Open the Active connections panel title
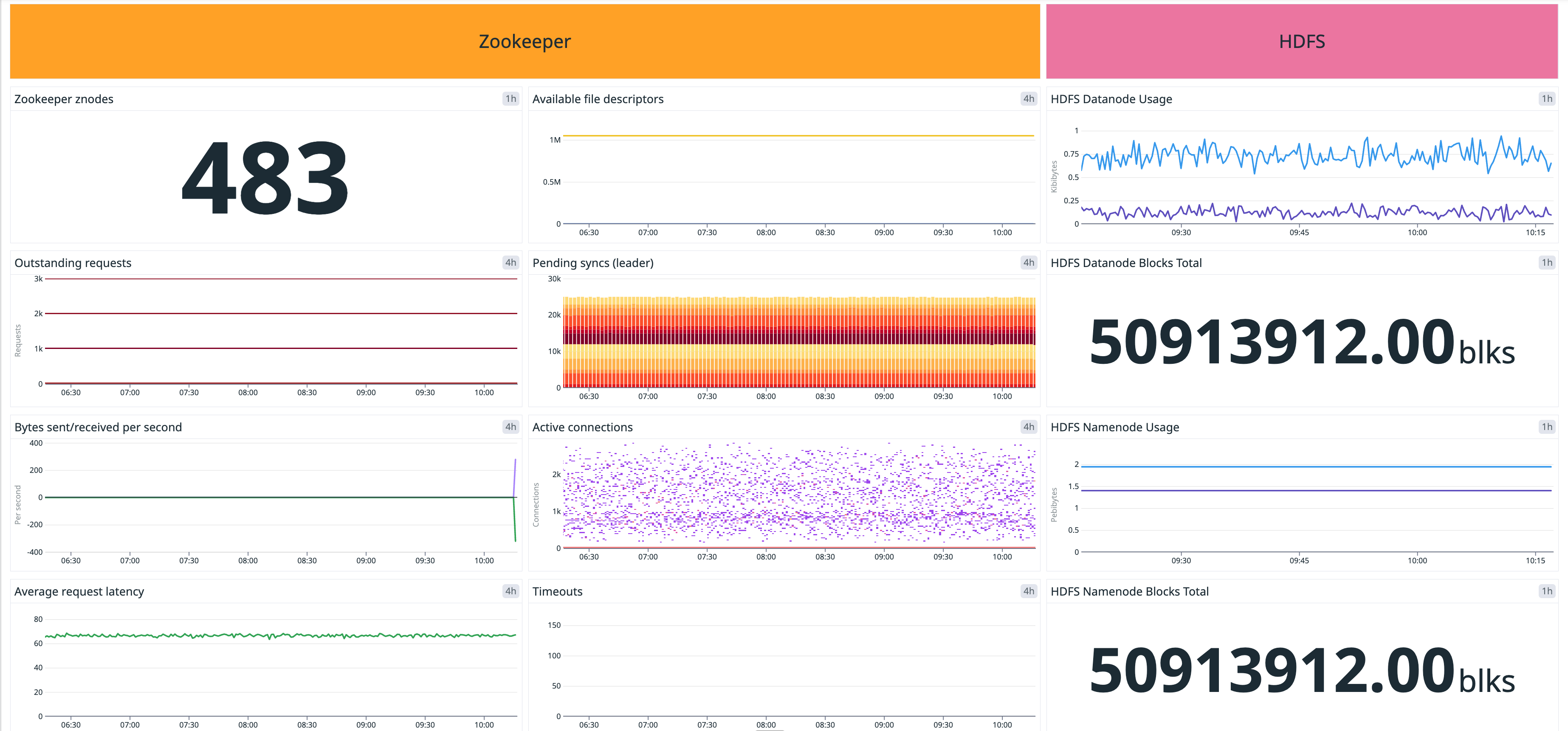The image size is (1568, 731). (583, 427)
